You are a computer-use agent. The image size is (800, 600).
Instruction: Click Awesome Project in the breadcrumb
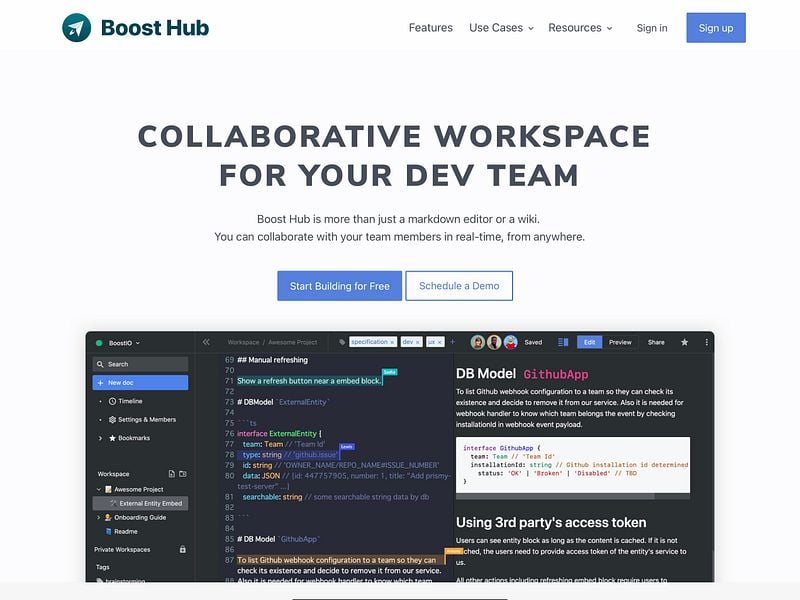point(293,342)
